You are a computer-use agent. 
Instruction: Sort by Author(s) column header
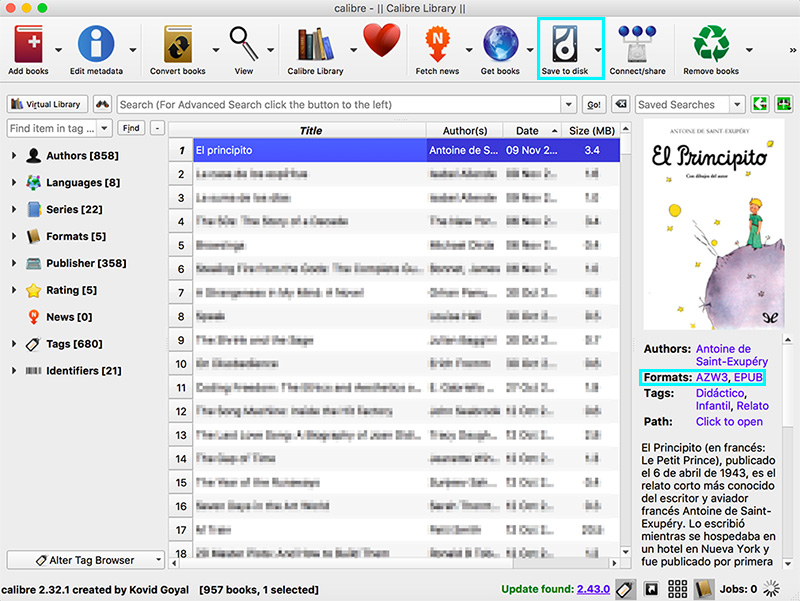(465, 131)
